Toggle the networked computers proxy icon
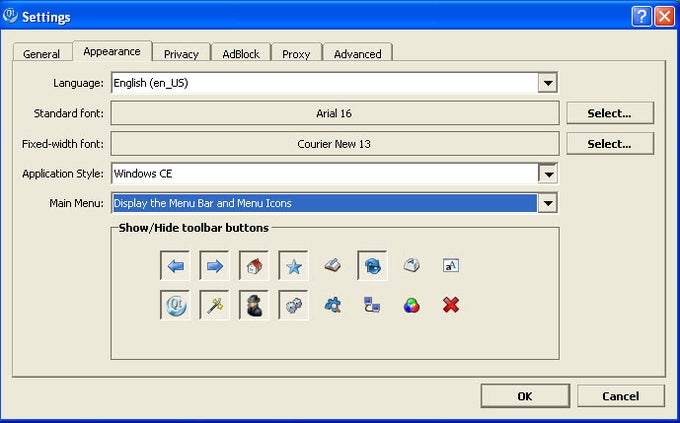The image size is (680, 423). [372, 305]
